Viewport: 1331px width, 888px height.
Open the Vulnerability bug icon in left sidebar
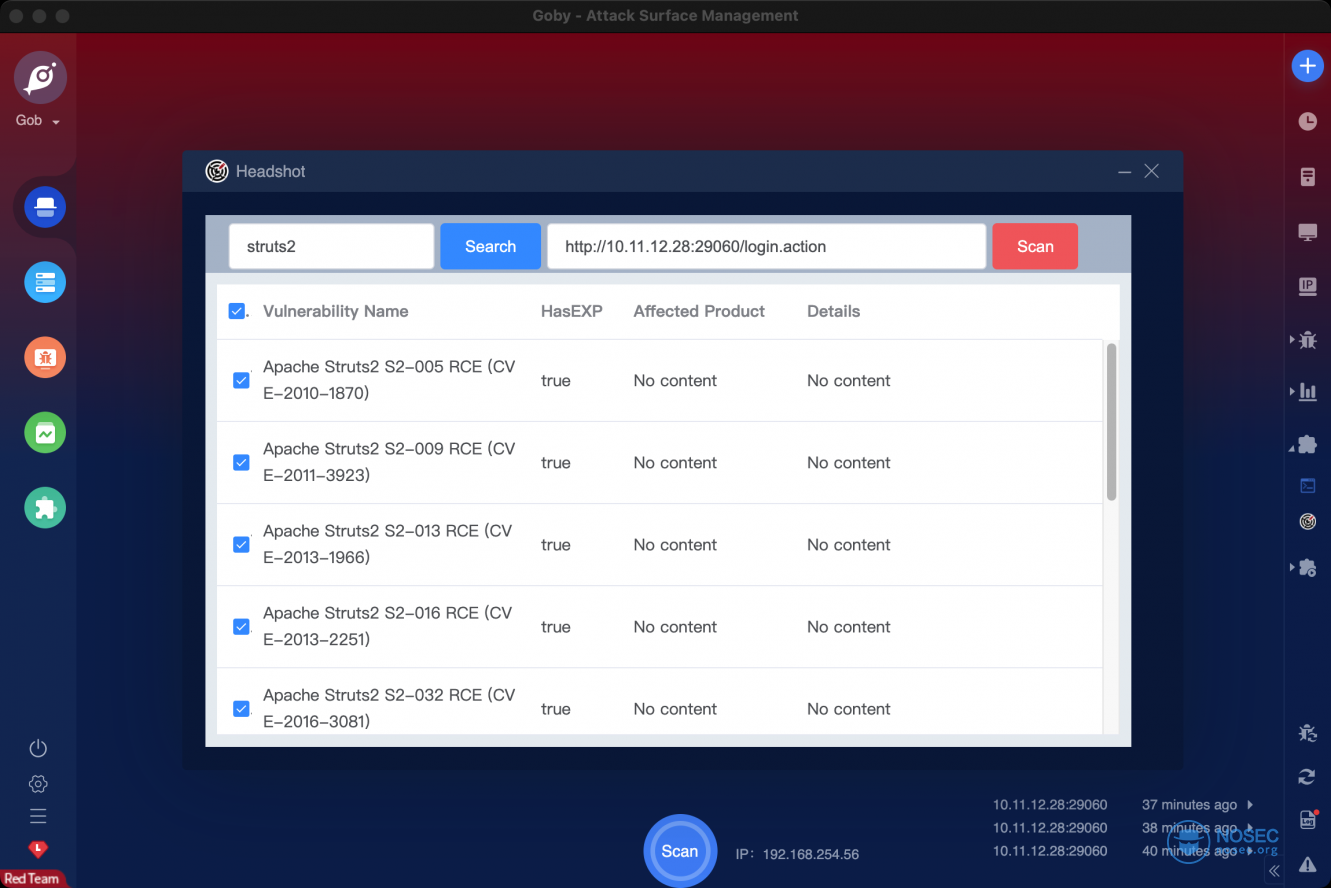click(45, 357)
